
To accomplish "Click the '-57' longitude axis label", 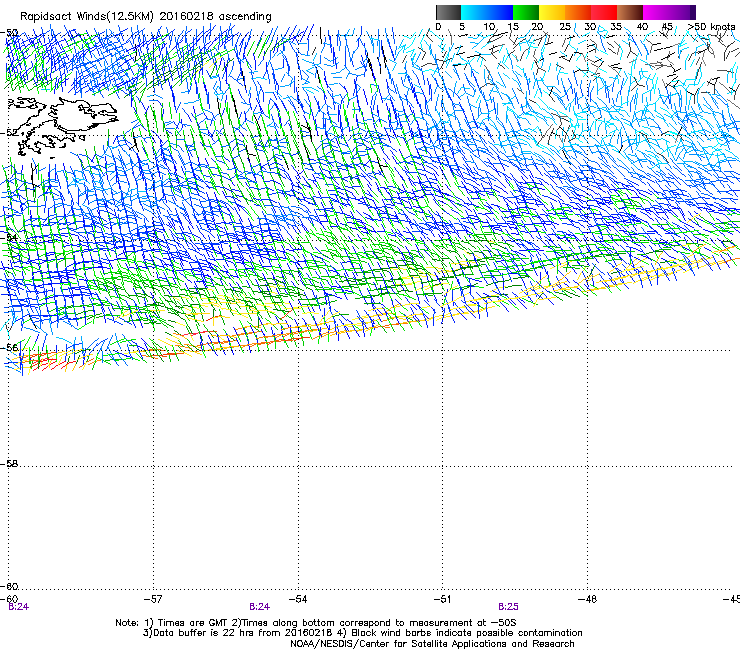I will [153, 599].
